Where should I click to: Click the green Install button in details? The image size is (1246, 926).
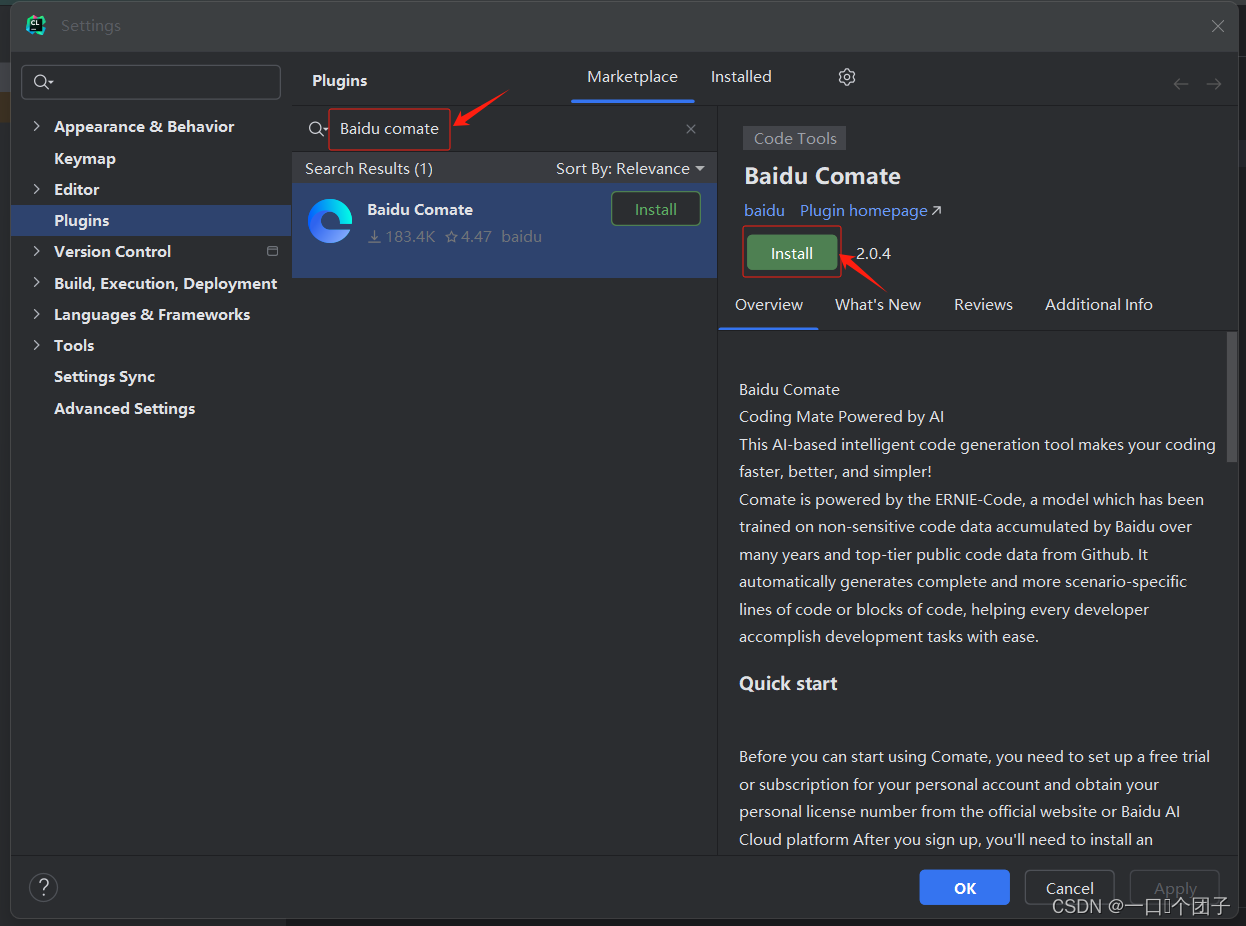[x=791, y=253]
